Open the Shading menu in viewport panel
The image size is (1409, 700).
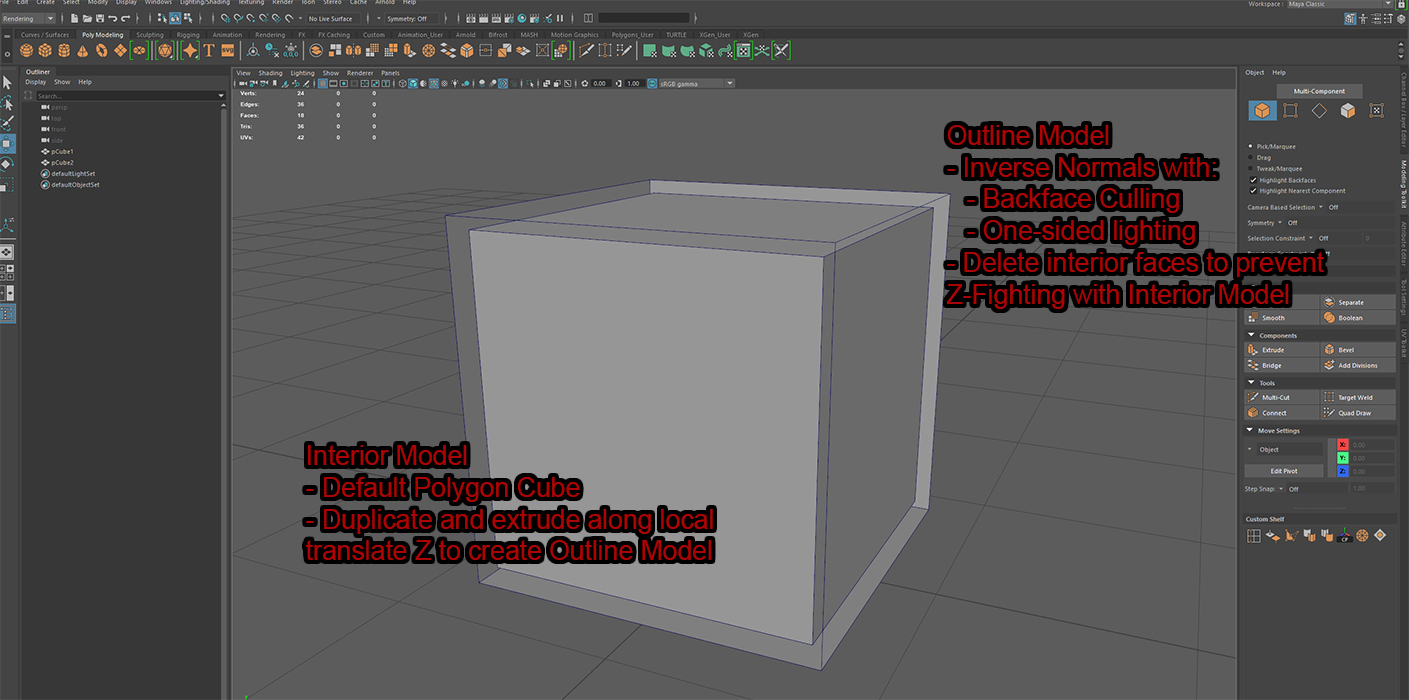point(270,73)
